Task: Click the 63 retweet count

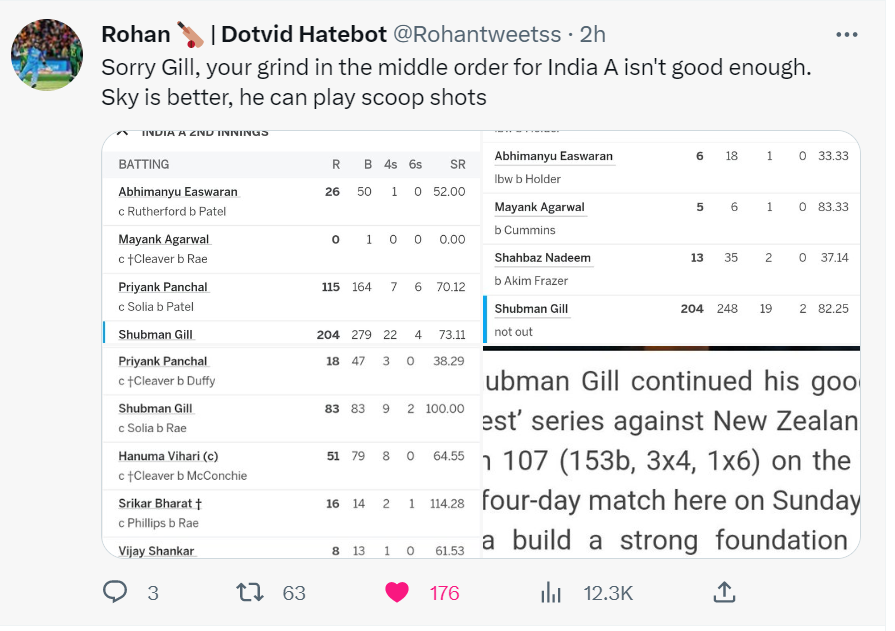Action: pos(293,593)
